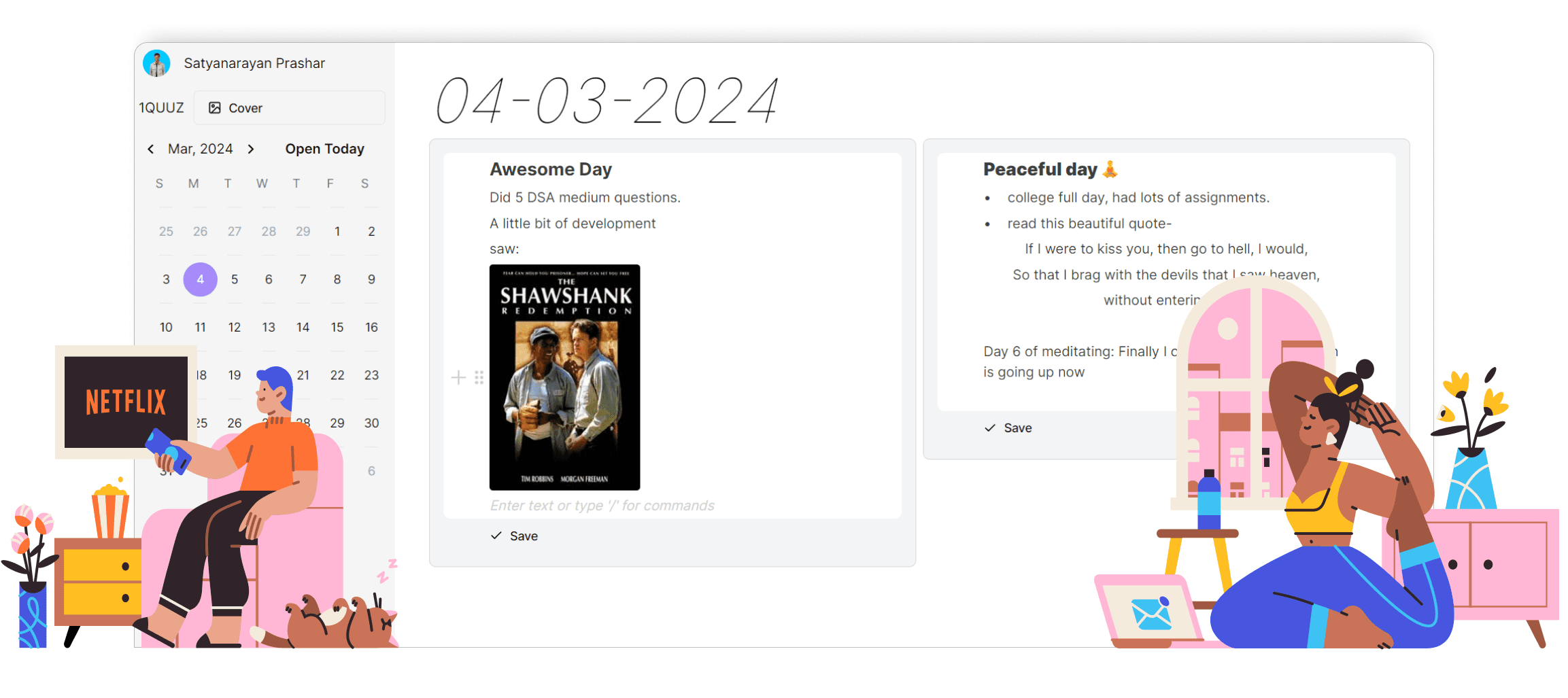Screen dimensions: 1568x698
Task: Click the Cover button
Action: click(x=290, y=108)
